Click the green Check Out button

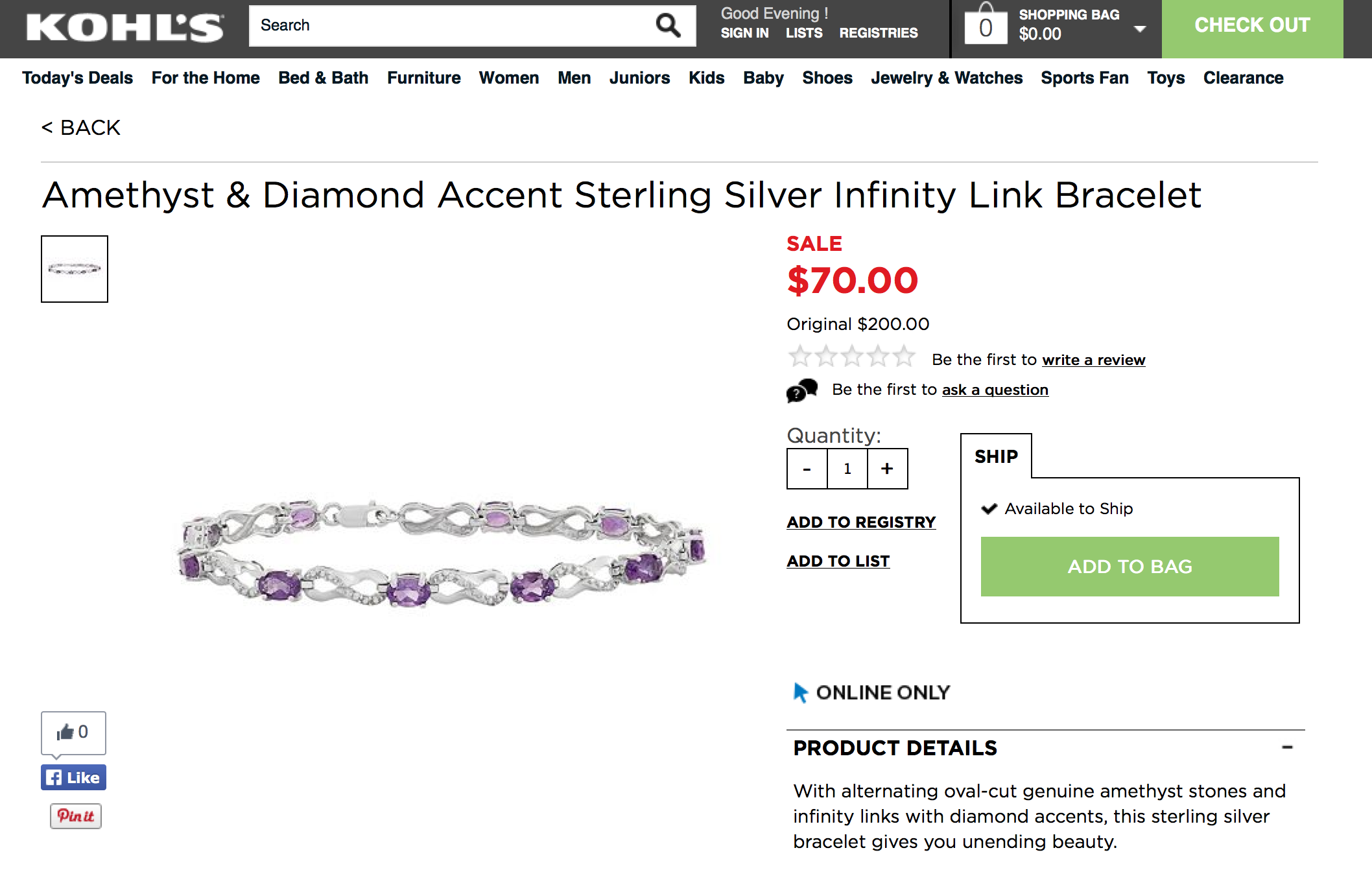1252,26
